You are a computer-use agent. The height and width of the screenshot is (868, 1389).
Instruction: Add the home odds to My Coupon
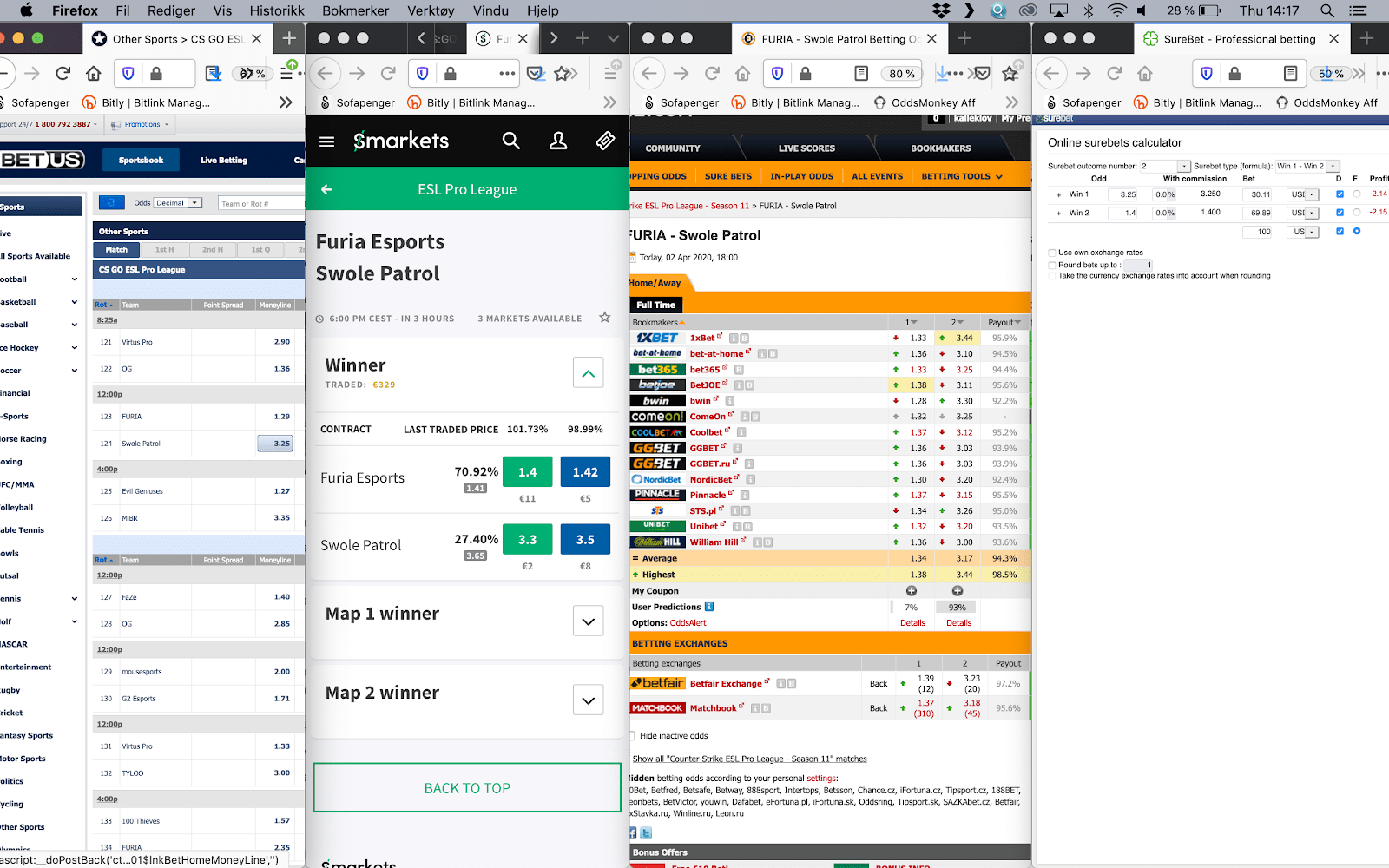coord(912,591)
